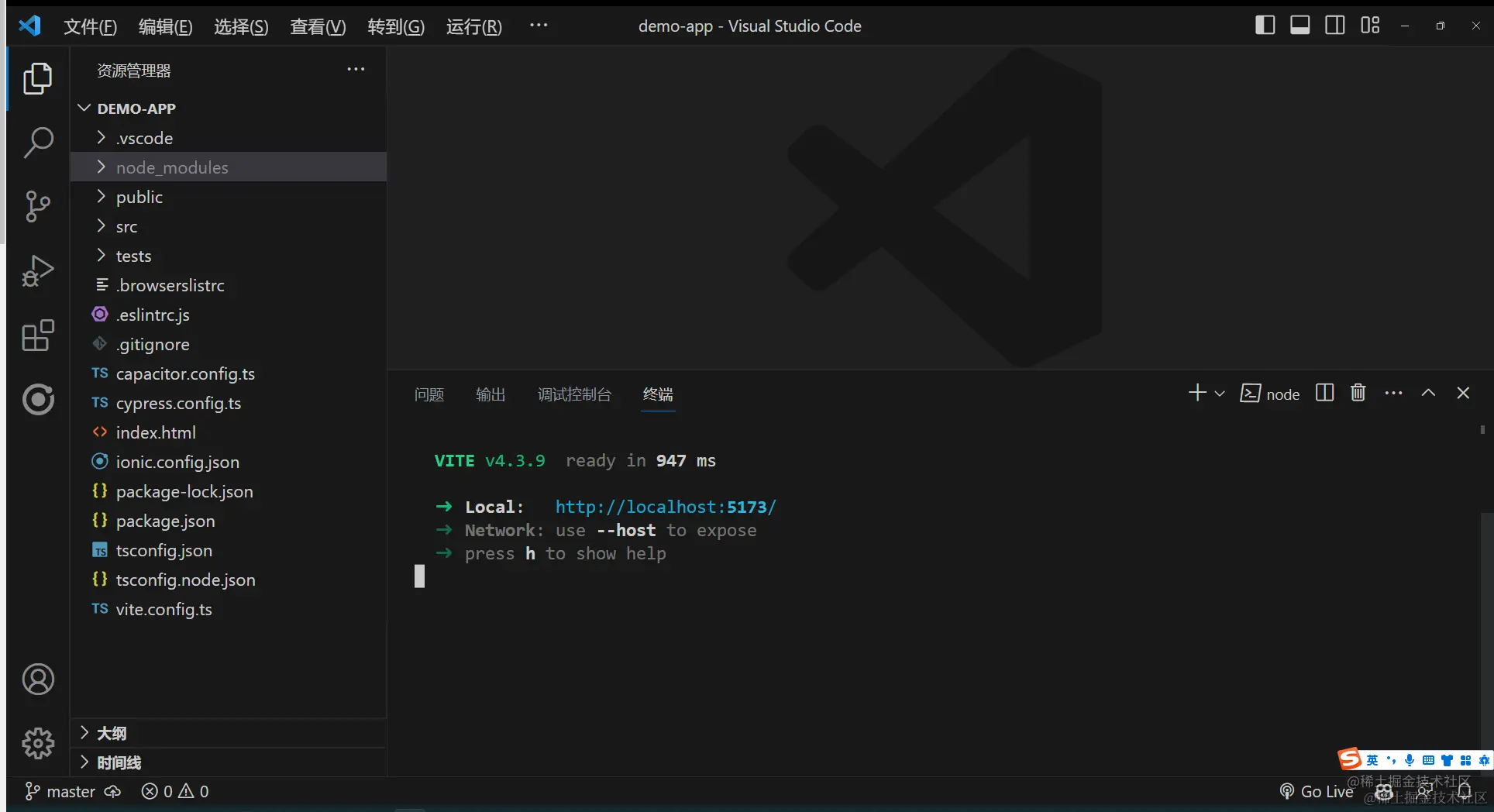The image size is (1494, 812).
Task: Open the .gitignore file
Action: click(229, 344)
